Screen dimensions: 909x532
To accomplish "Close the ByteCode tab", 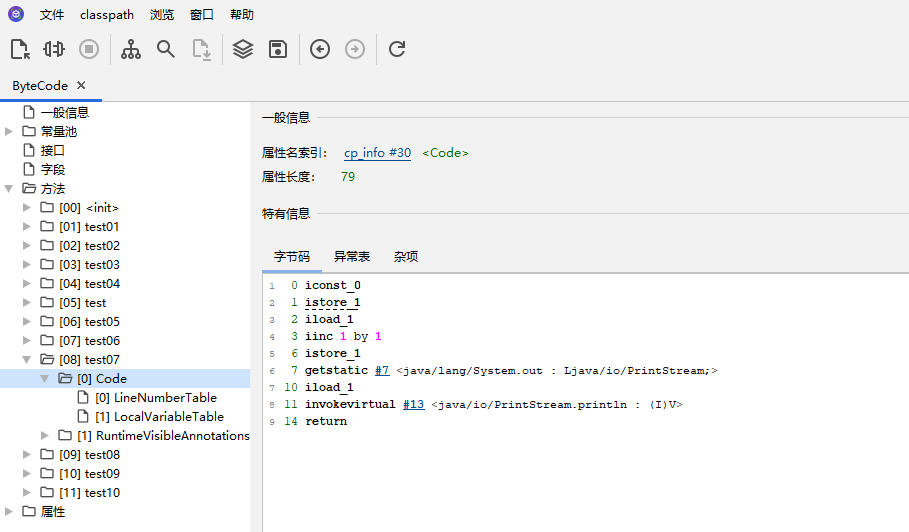I will pyautogui.click(x=81, y=85).
